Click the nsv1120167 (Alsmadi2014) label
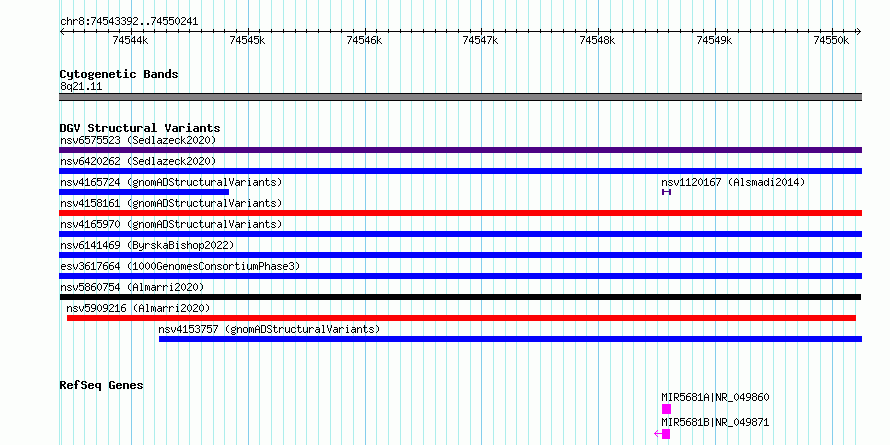Viewport: 890px width, 445px height. click(733, 182)
